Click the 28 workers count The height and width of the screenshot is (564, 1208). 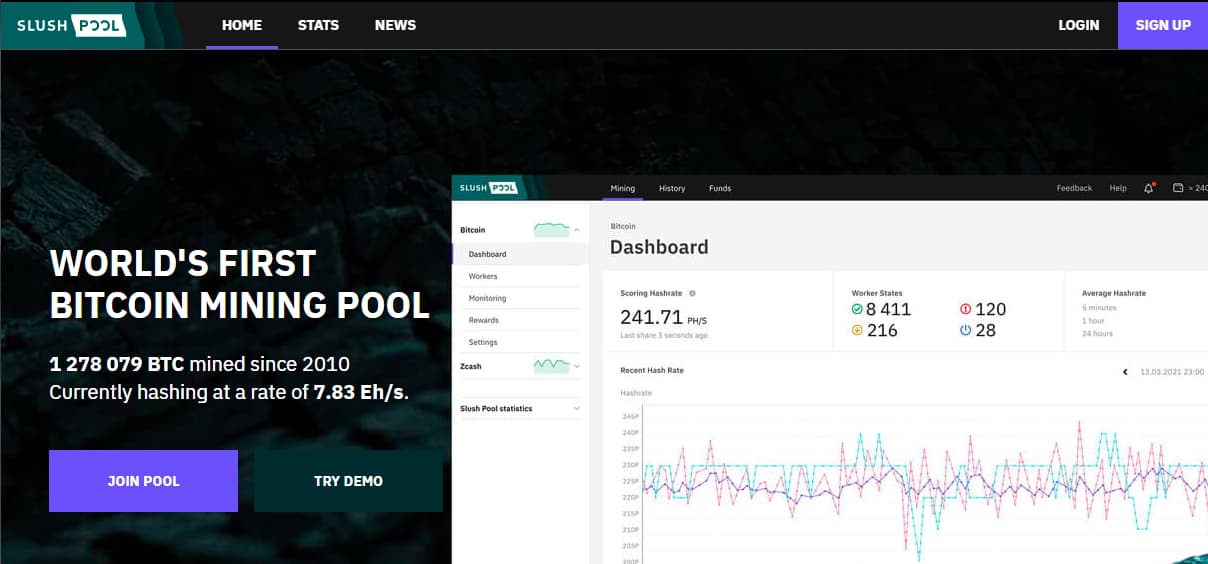pyautogui.click(x=985, y=330)
